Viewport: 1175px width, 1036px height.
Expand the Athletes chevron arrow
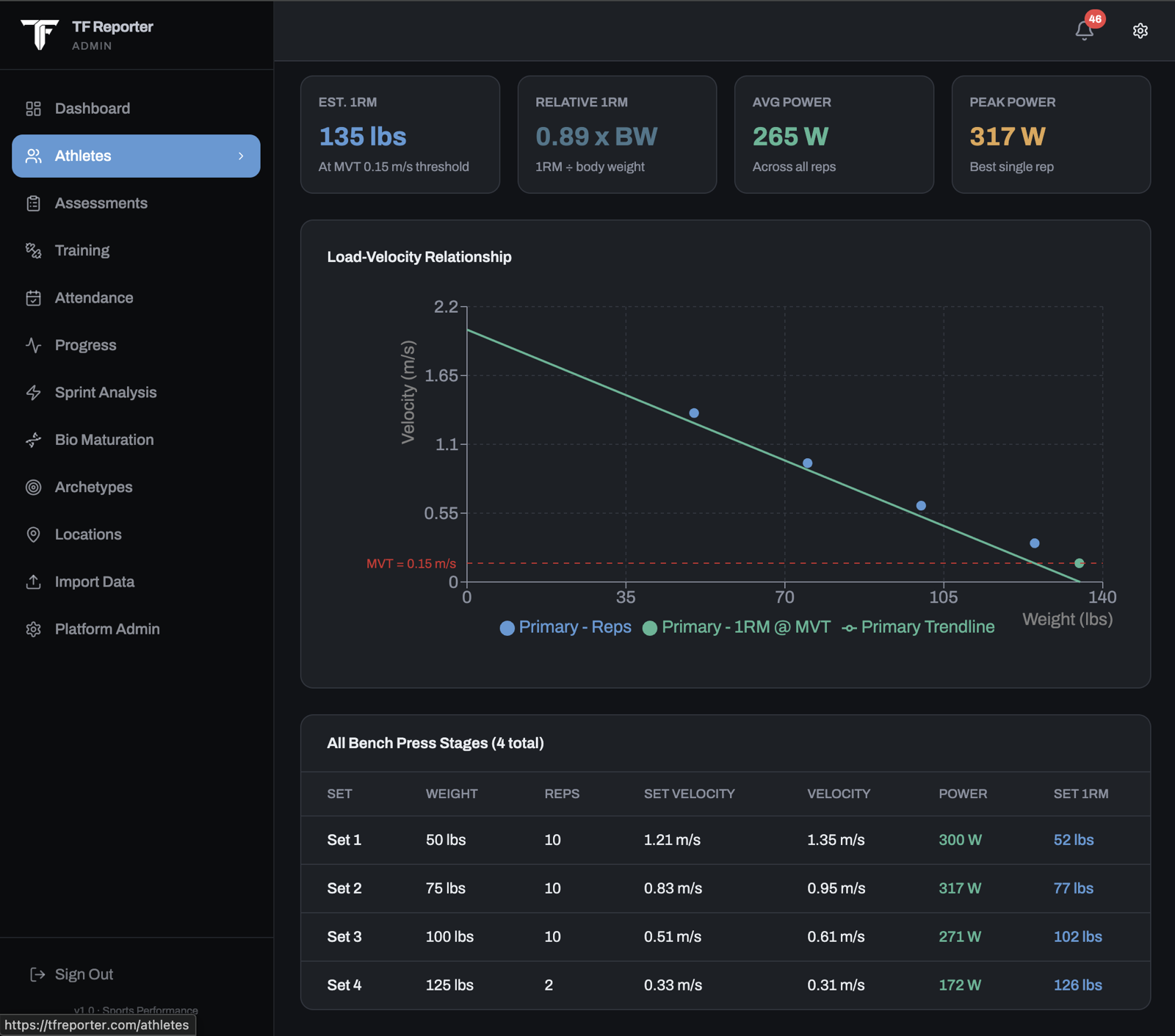[241, 156]
